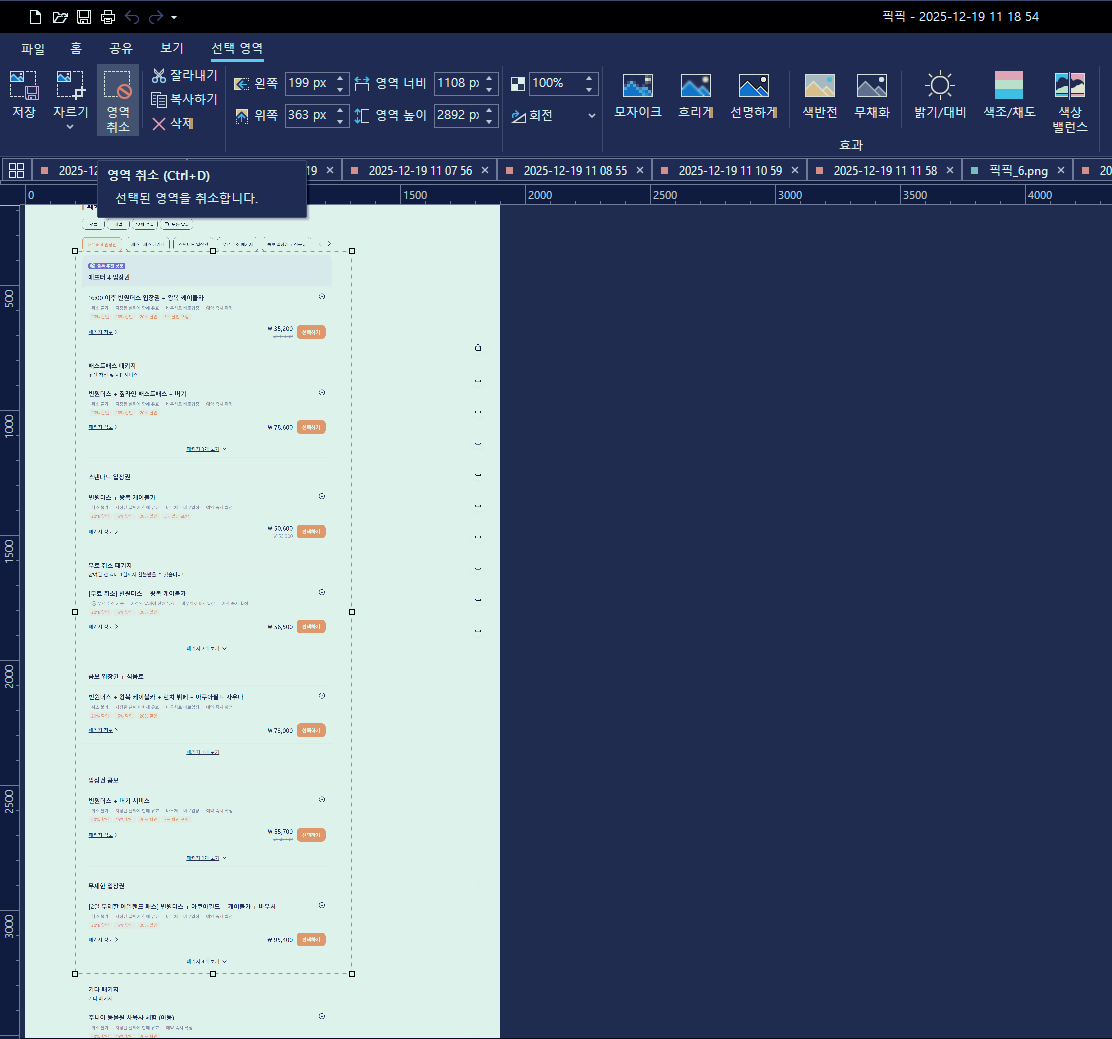Click the 자르기 crop icon
The height and width of the screenshot is (1039, 1112).
[70, 87]
